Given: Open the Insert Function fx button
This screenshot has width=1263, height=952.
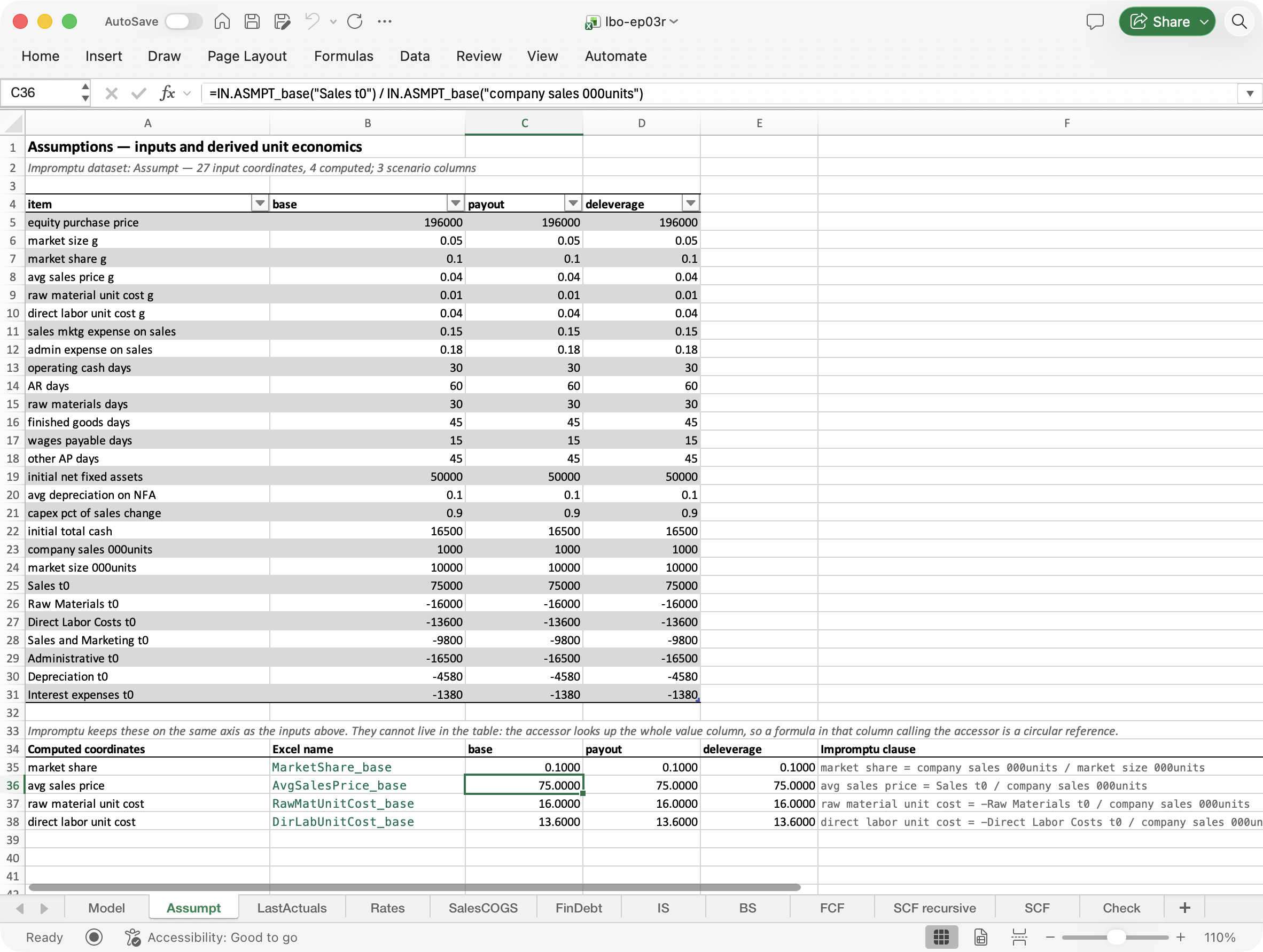Looking at the screenshot, I should [x=167, y=93].
